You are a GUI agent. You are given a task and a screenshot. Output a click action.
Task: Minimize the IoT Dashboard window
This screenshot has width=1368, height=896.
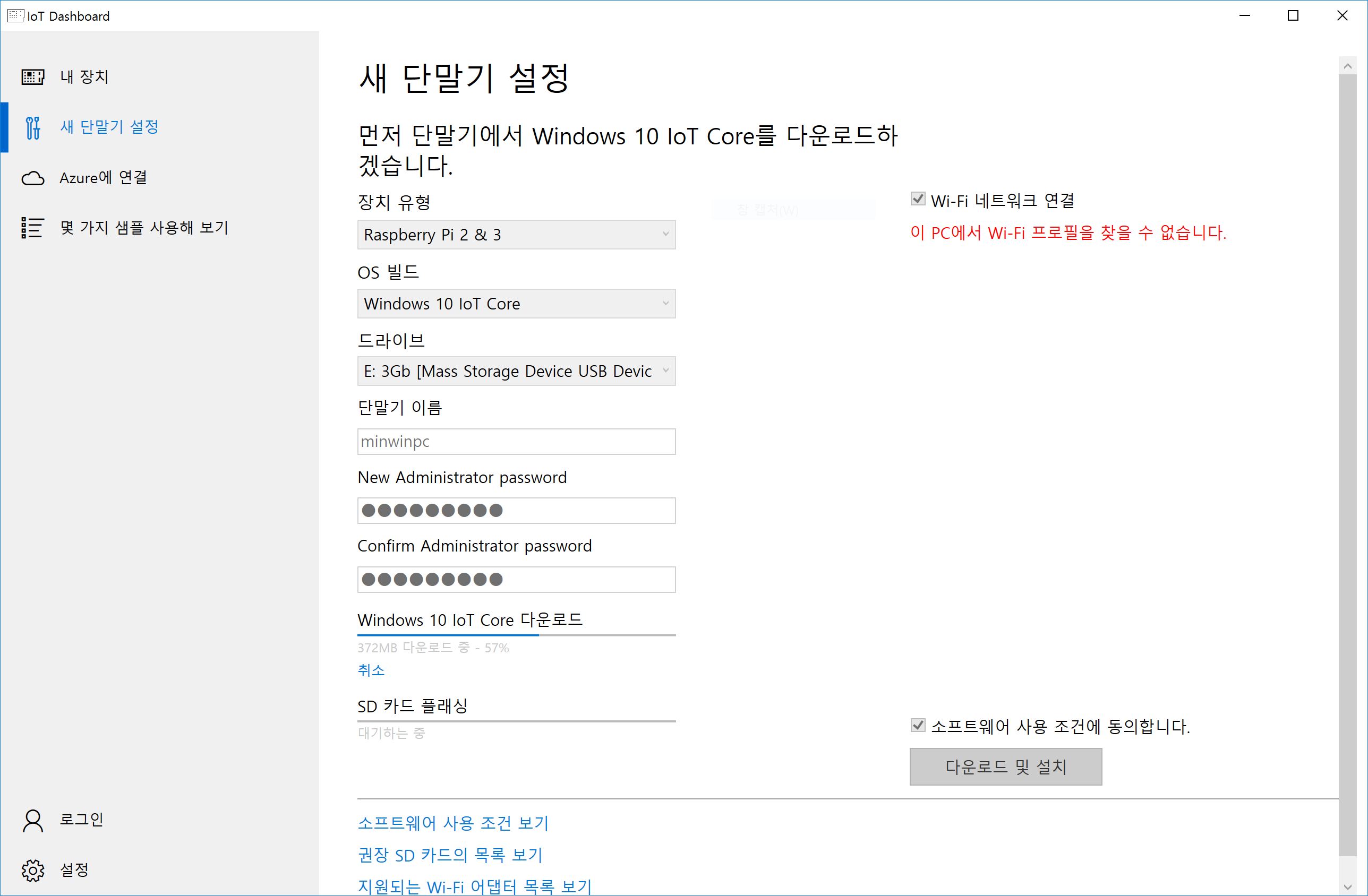pos(1245,15)
